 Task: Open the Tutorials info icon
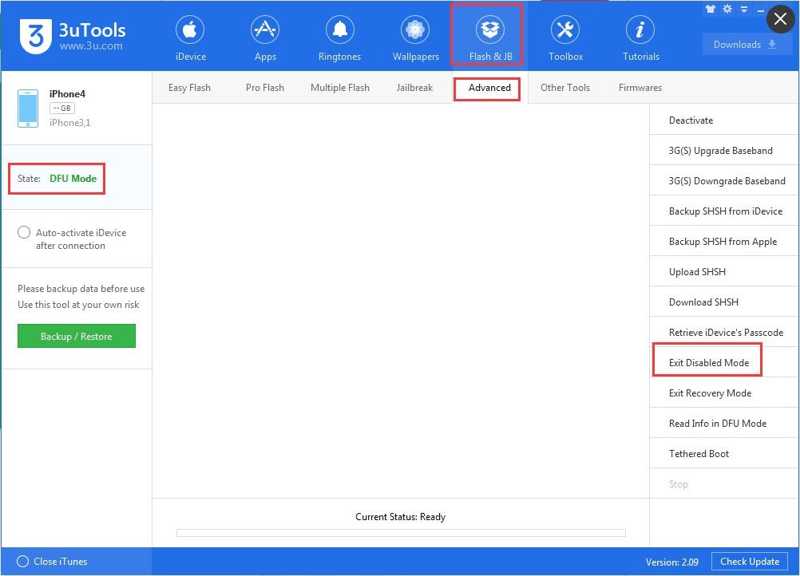(x=640, y=30)
